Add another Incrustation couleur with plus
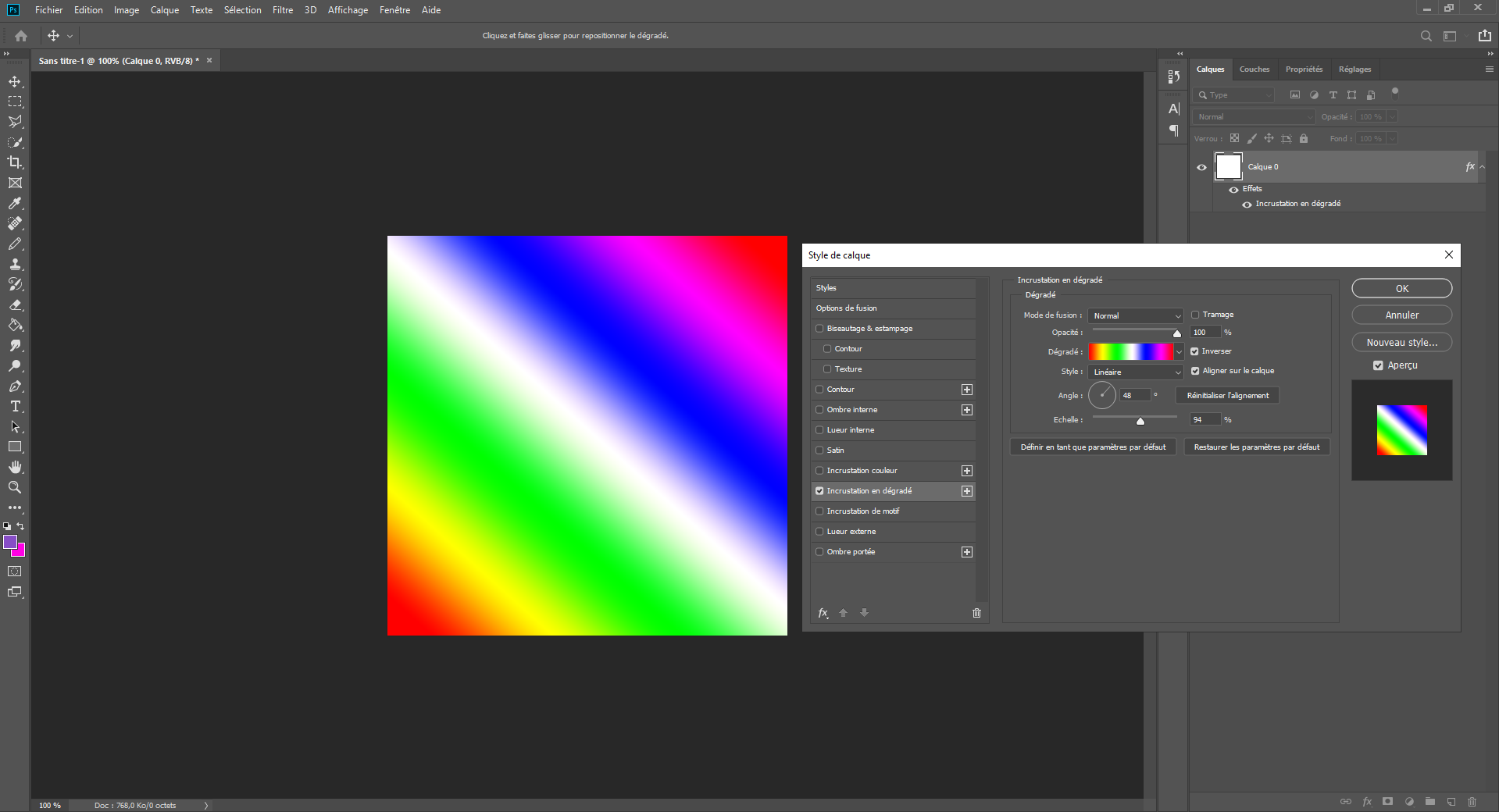The height and width of the screenshot is (812, 1499). coord(967,471)
